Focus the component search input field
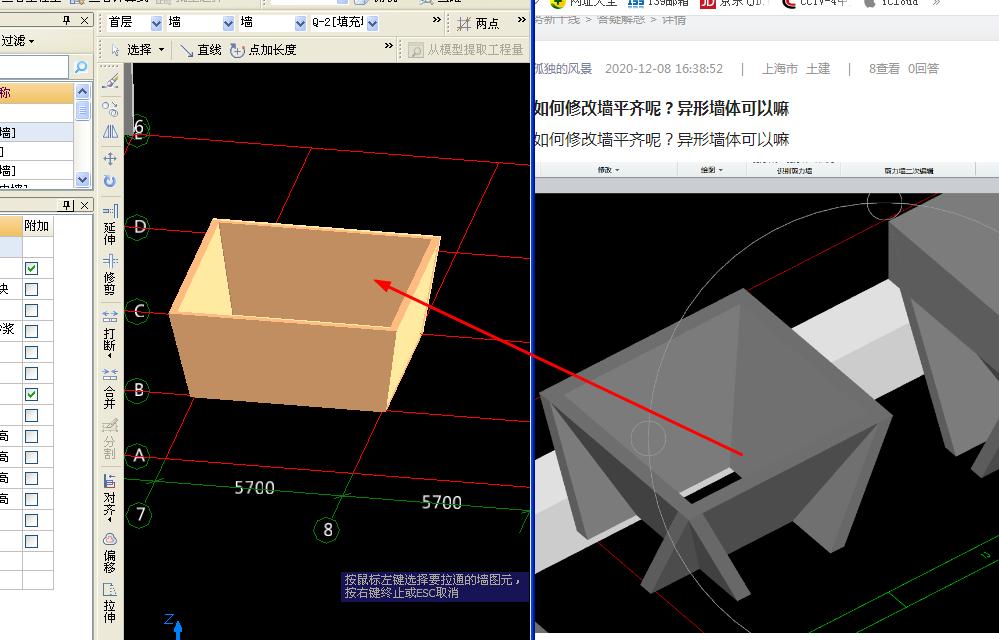999x640 pixels. (34, 67)
